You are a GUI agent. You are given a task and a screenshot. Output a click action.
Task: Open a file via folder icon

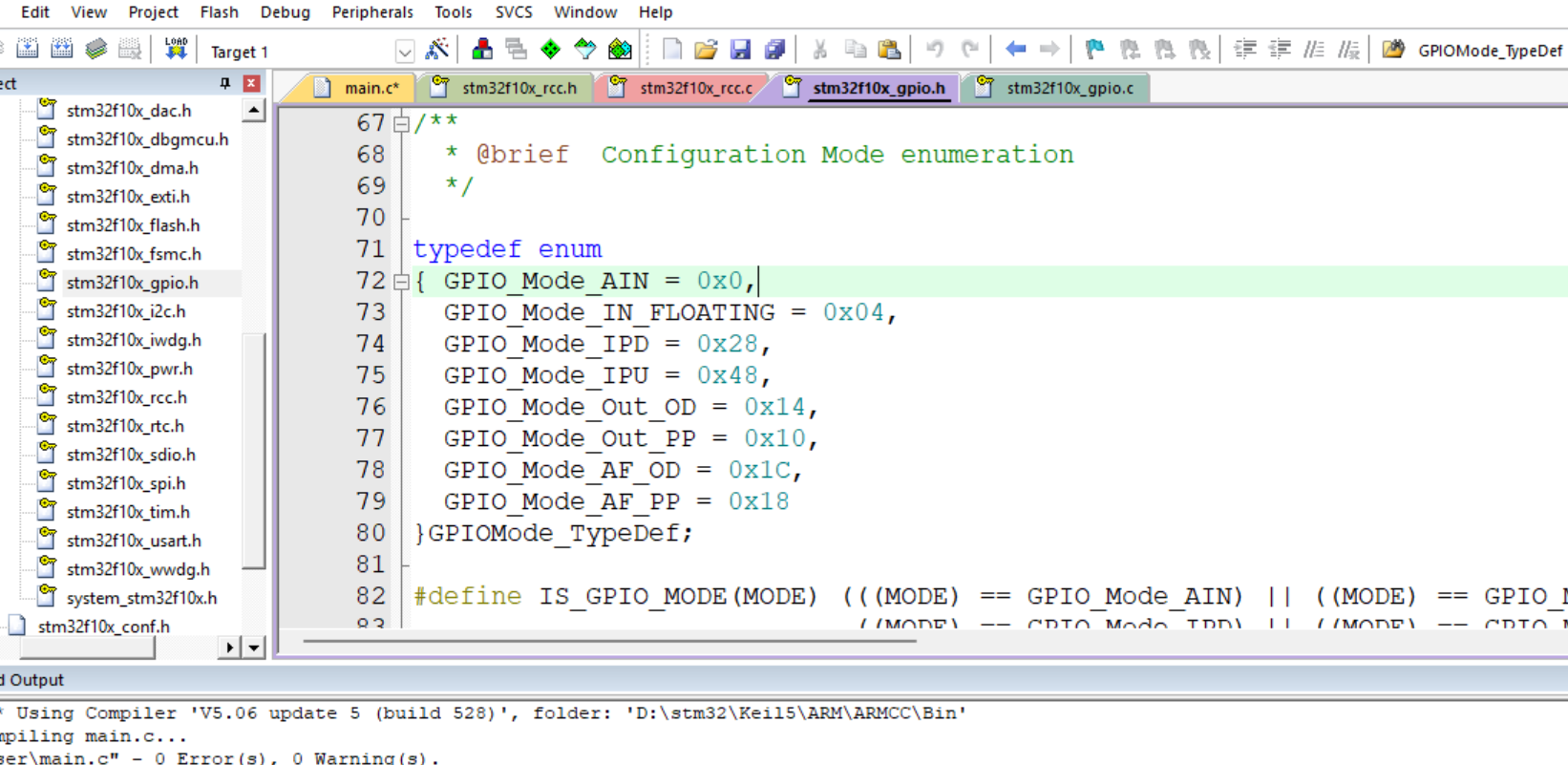tap(707, 50)
